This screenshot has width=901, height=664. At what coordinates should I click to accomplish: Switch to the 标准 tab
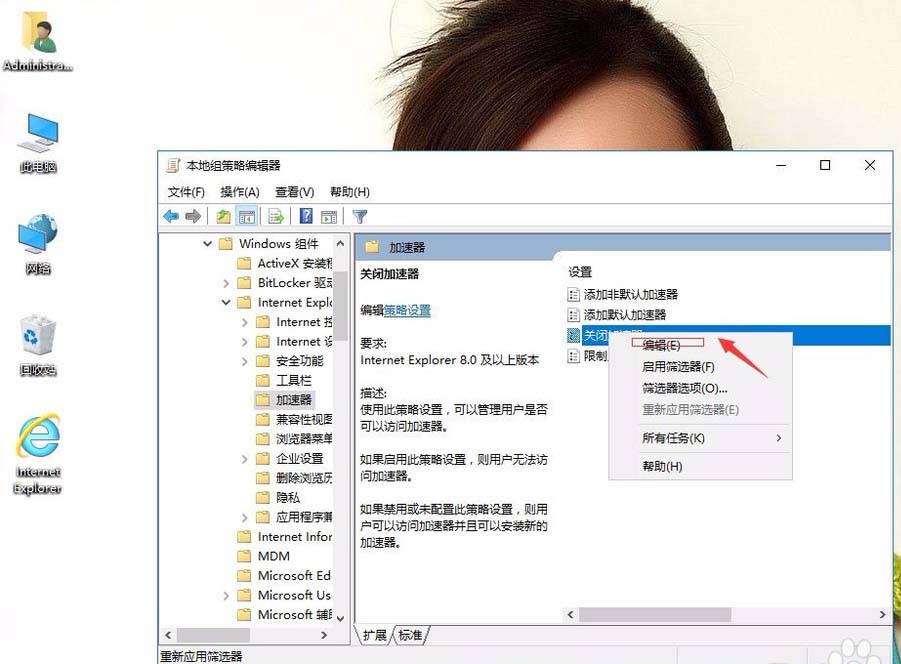(x=410, y=635)
